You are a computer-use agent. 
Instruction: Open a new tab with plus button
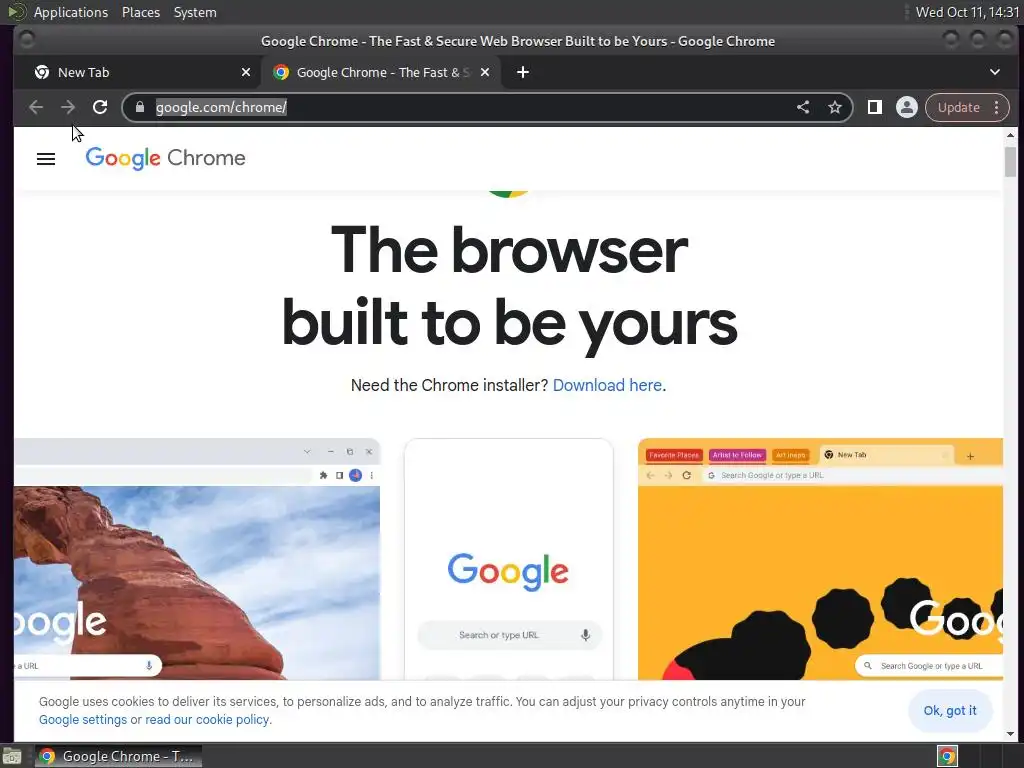(523, 72)
